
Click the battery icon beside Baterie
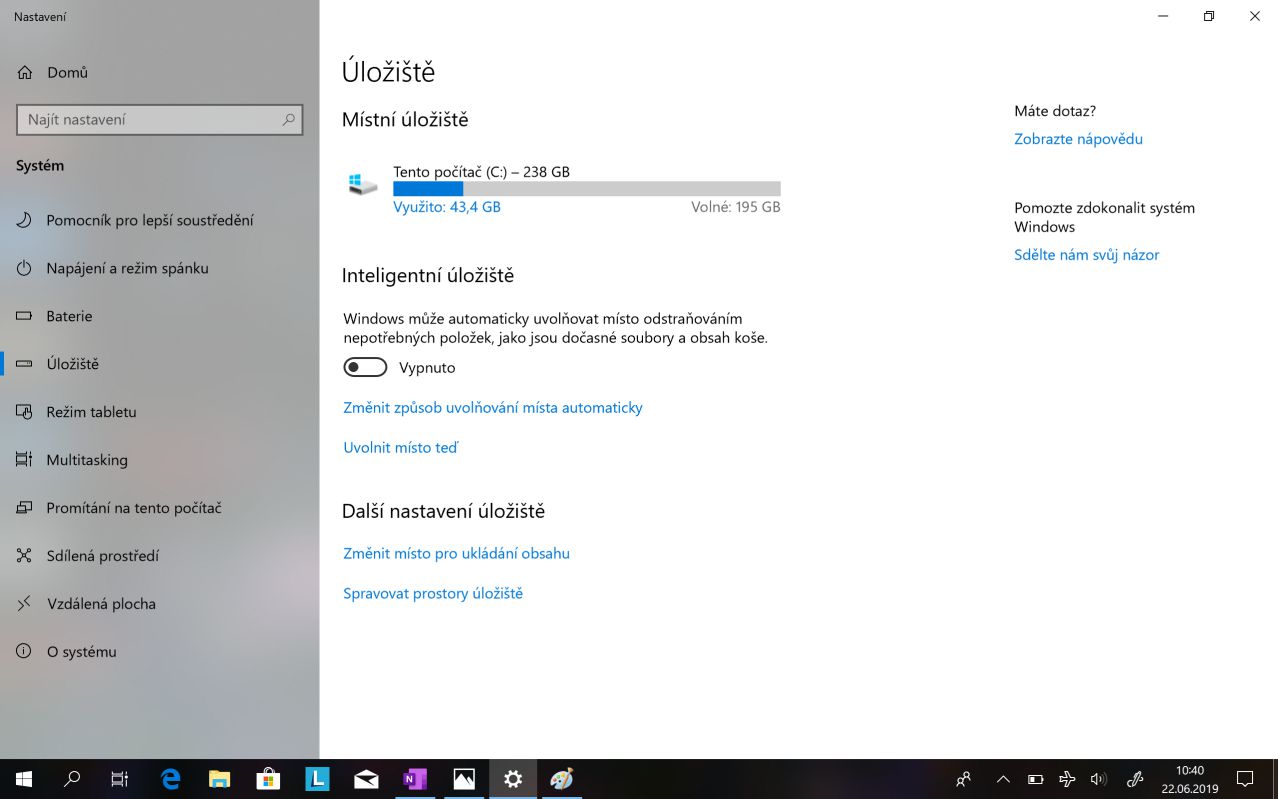pos(25,316)
